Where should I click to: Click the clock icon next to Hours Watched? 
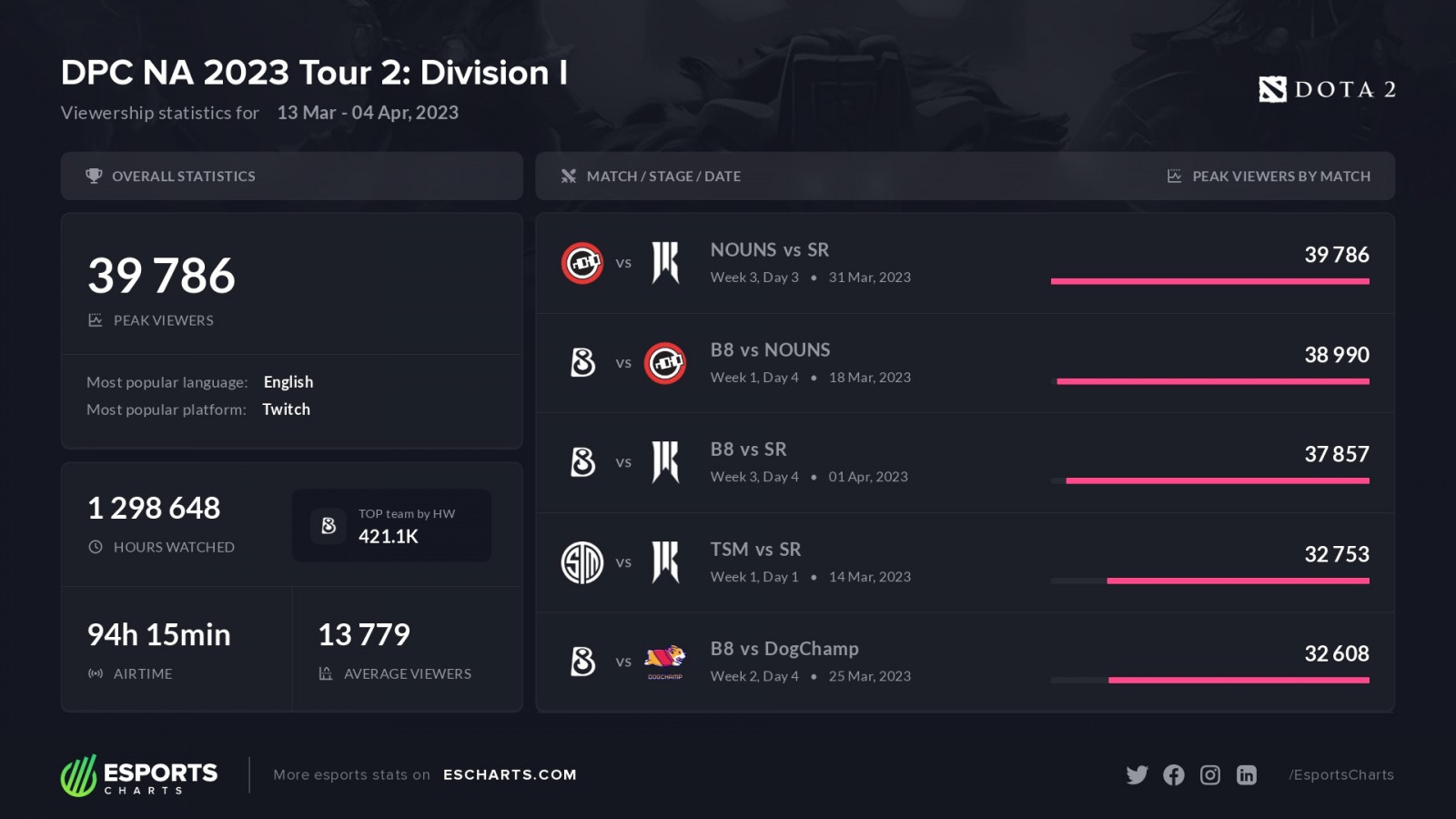96,547
